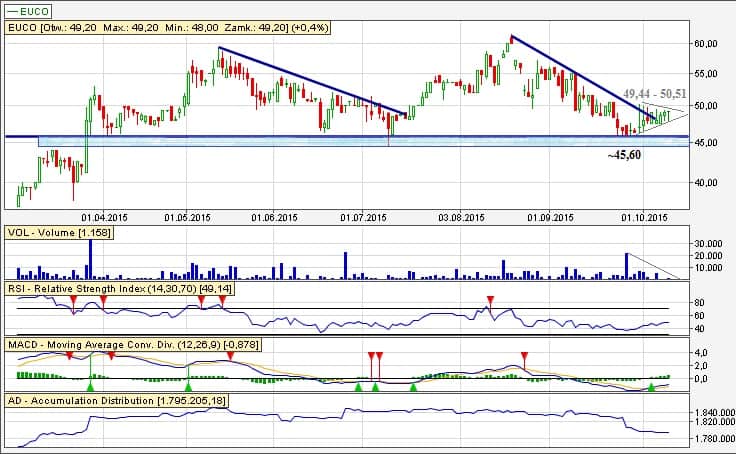Viewport: 736px width, 454px height.
Task: Click the light blue horizontal support zone
Action: click(x=300, y=142)
